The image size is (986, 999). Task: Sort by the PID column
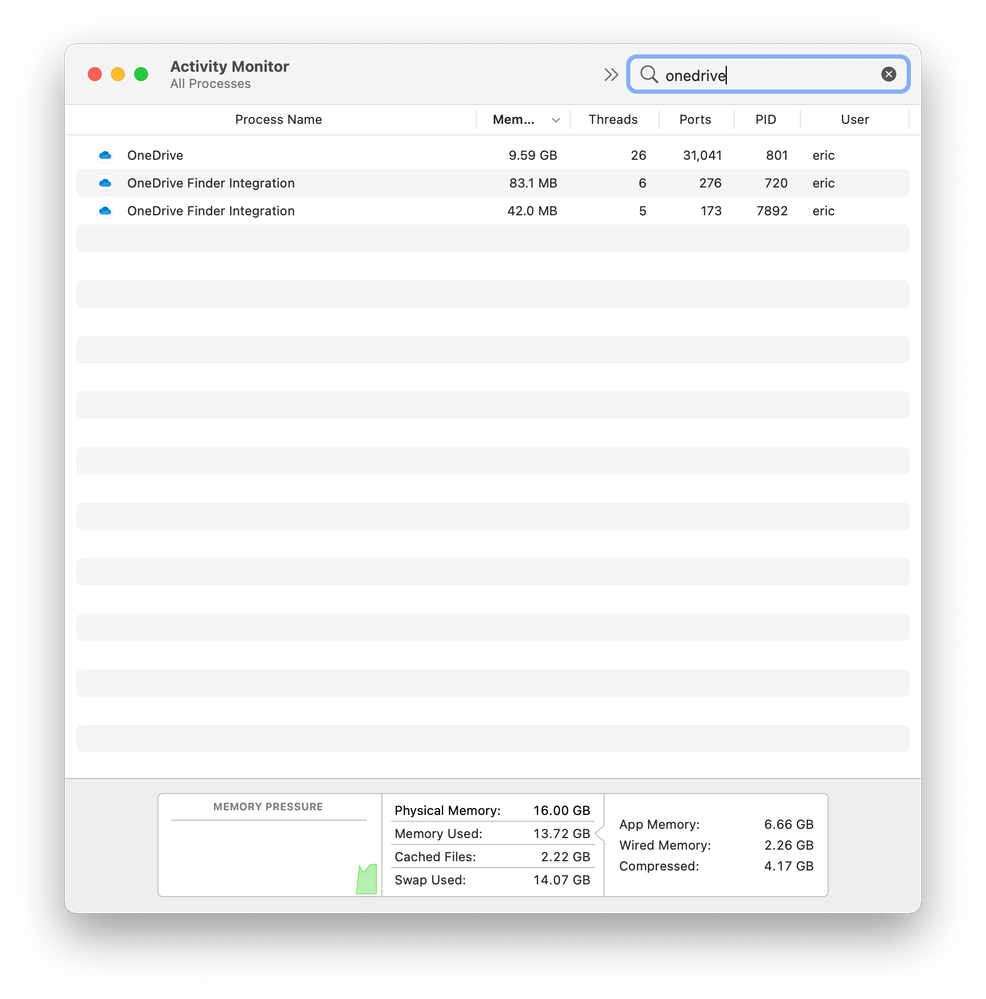point(766,120)
